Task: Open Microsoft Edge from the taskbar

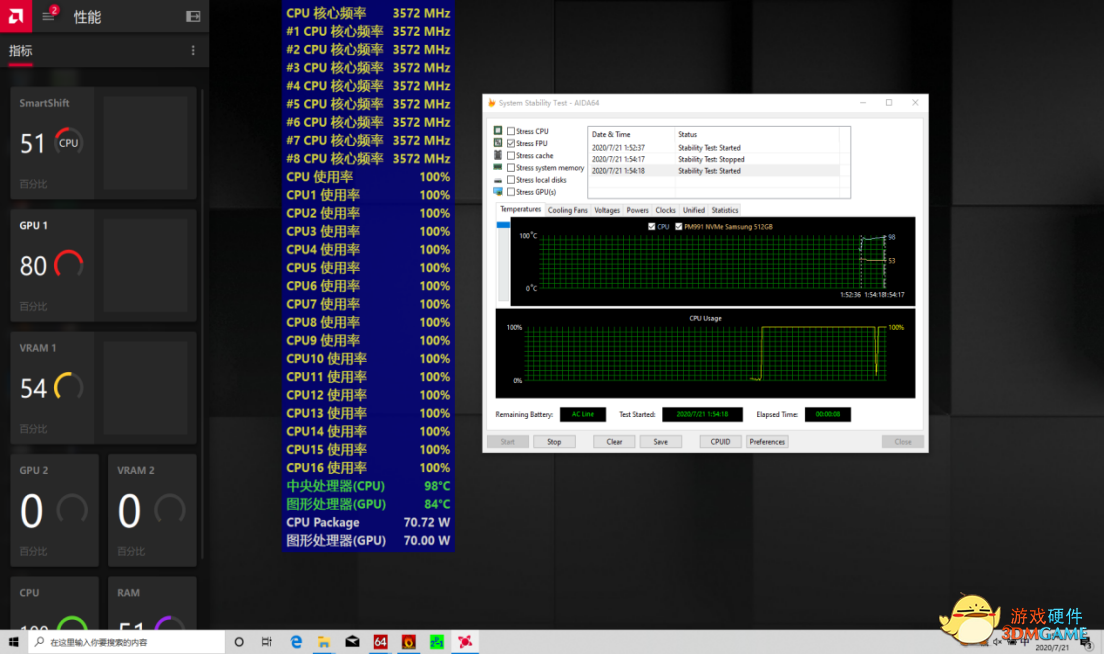Action: 296,642
